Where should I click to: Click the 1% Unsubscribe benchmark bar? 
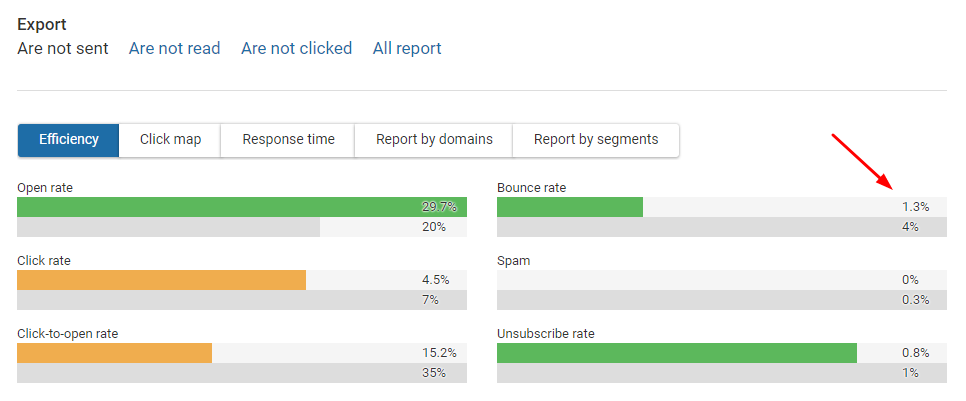(720, 373)
